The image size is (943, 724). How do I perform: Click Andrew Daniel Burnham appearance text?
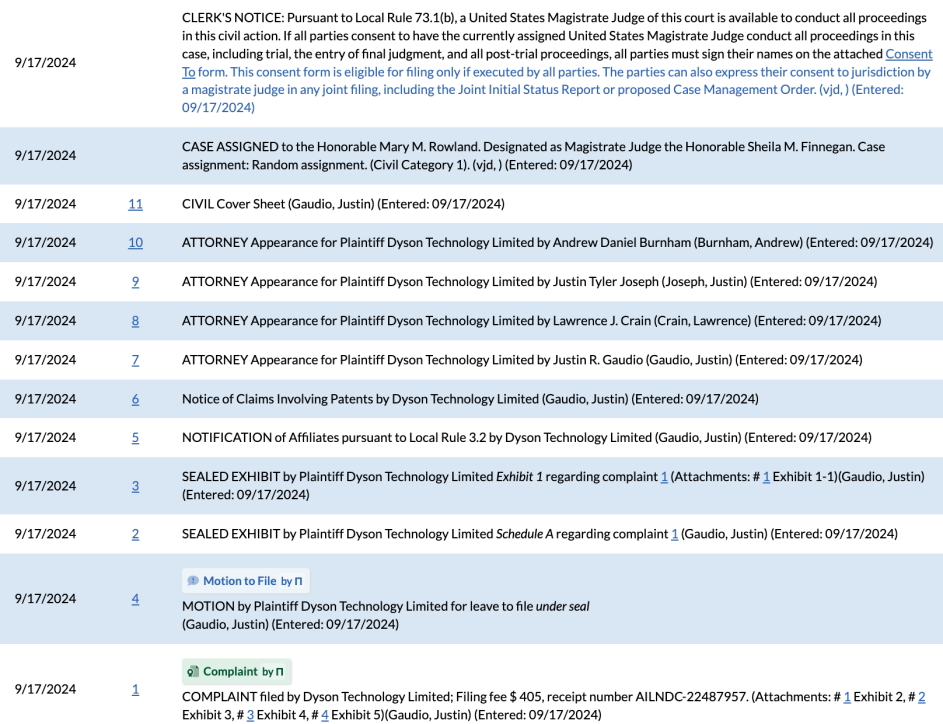pos(558,242)
